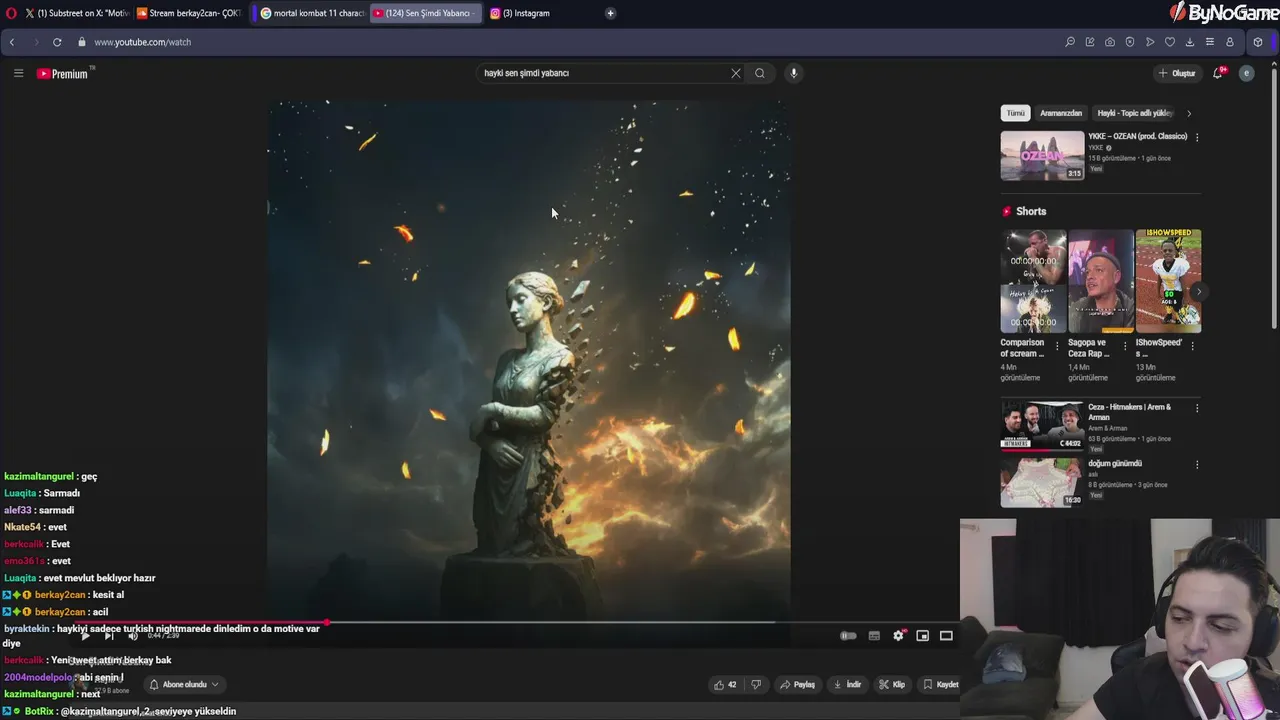This screenshot has width=1280, height=720.
Task: Switch to the Stream berkay2can tab
Action: [188, 13]
